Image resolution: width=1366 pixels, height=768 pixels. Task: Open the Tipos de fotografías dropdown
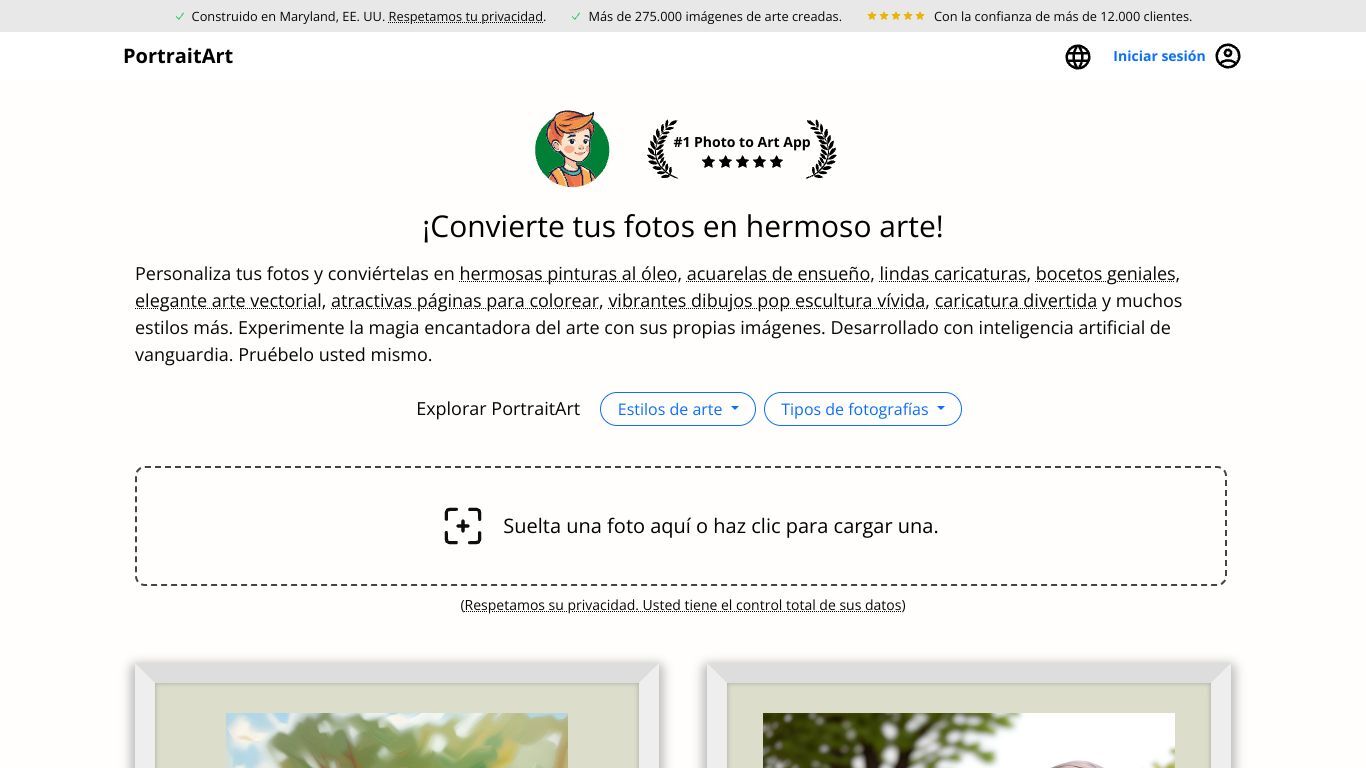pyautogui.click(x=863, y=409)
